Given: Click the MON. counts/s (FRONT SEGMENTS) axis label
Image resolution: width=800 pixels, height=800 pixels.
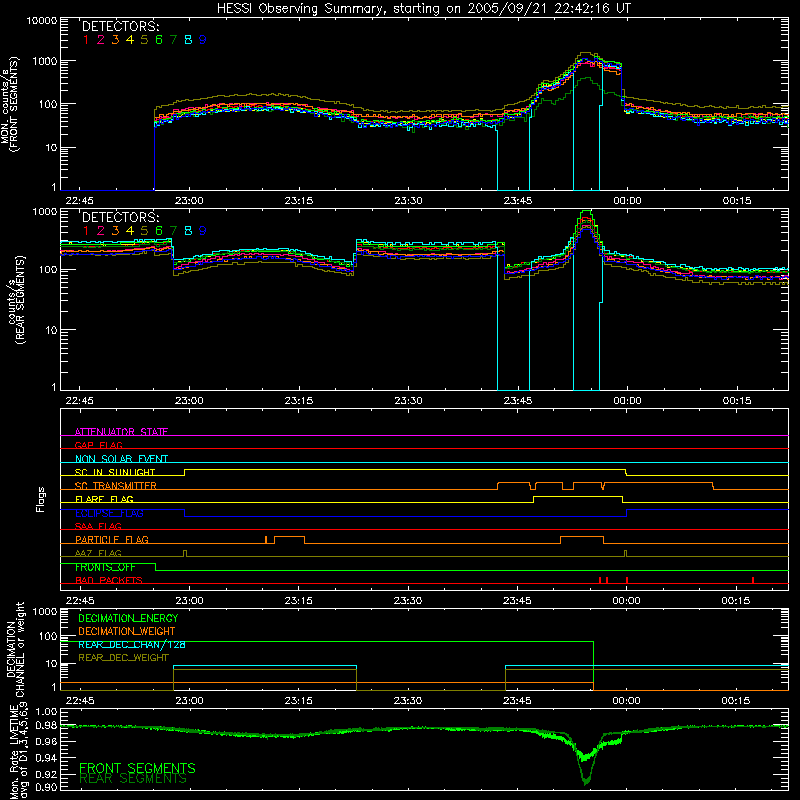Looking at the screenshot, I should 10,104.
